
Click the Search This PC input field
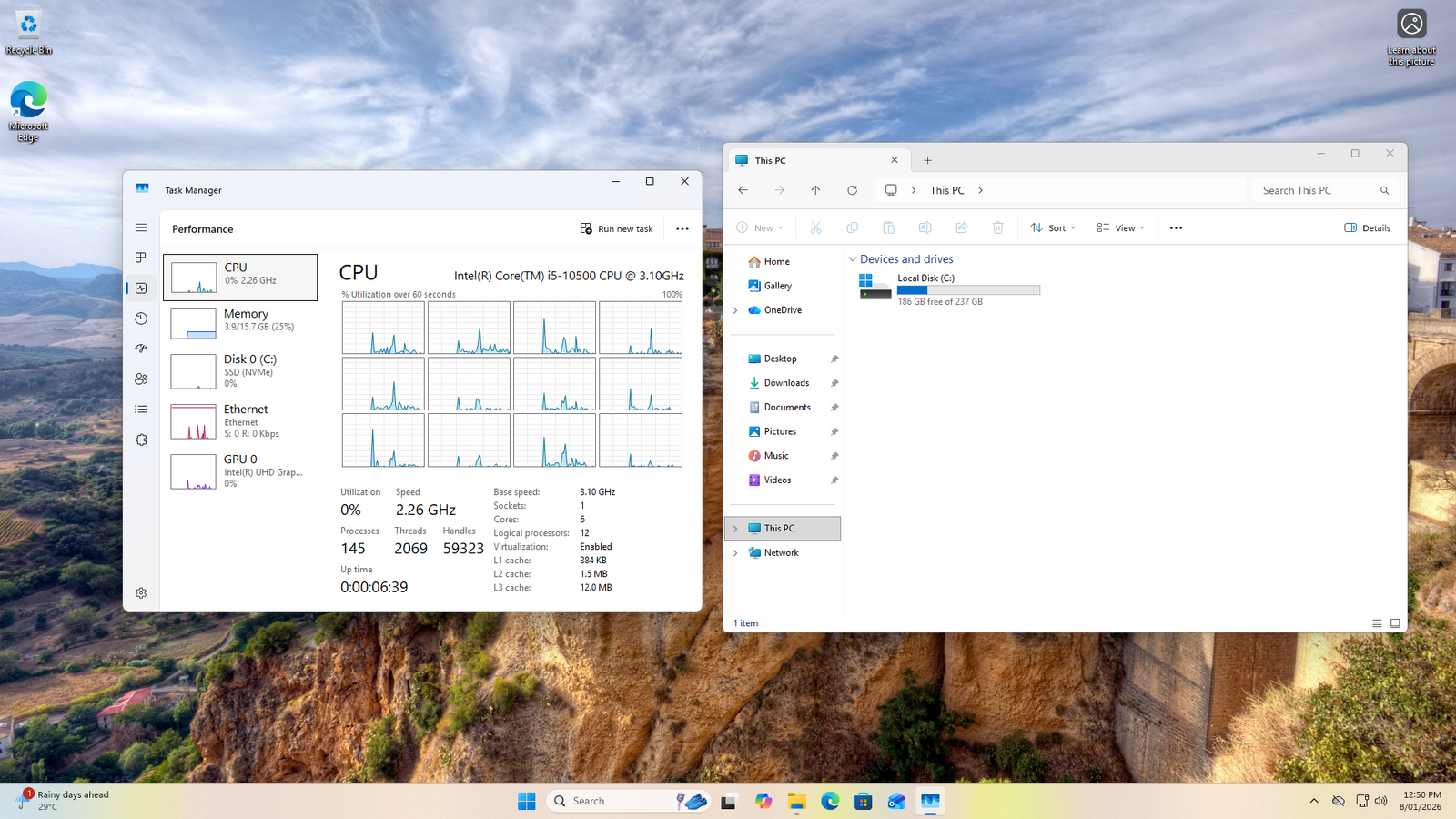coord(1316,190)
